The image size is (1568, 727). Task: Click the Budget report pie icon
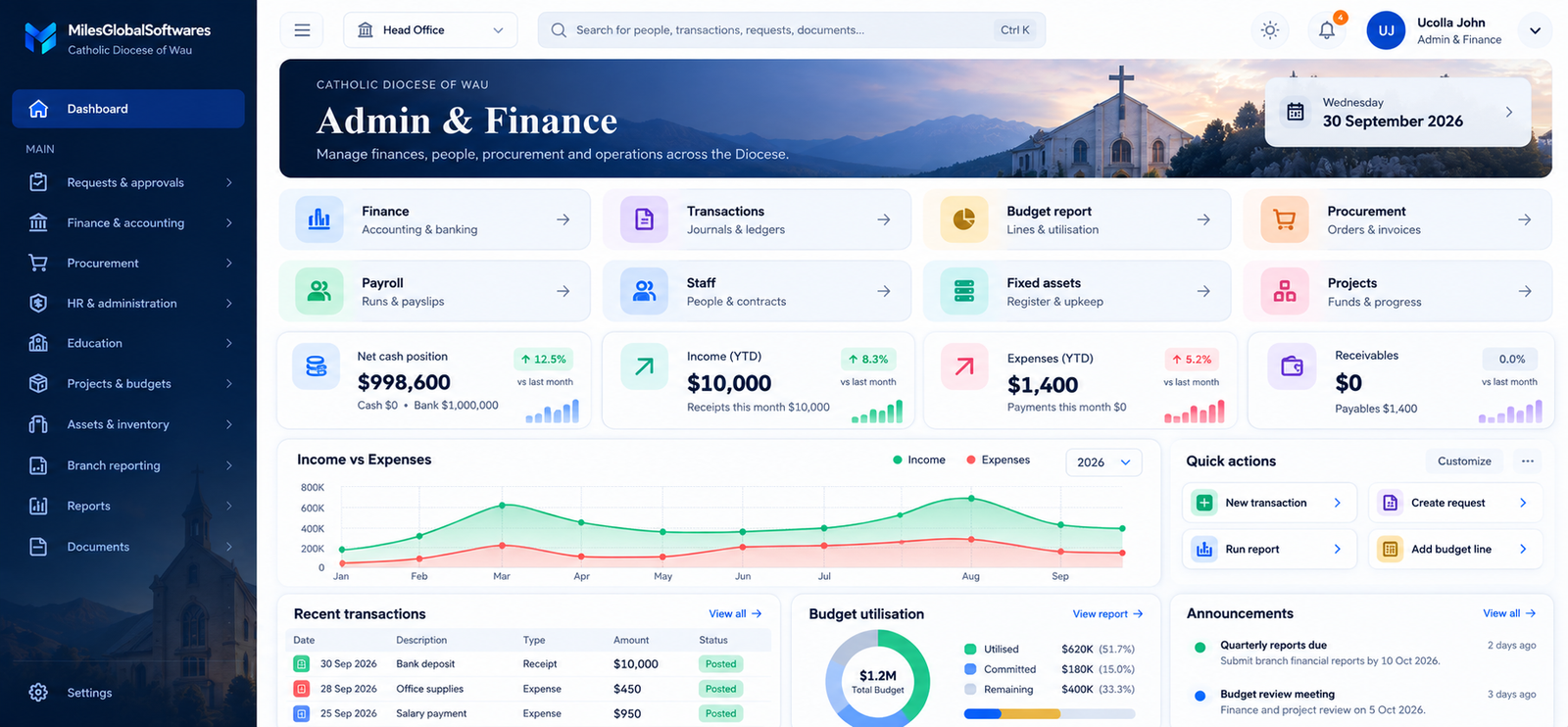(x=964, y=219)
